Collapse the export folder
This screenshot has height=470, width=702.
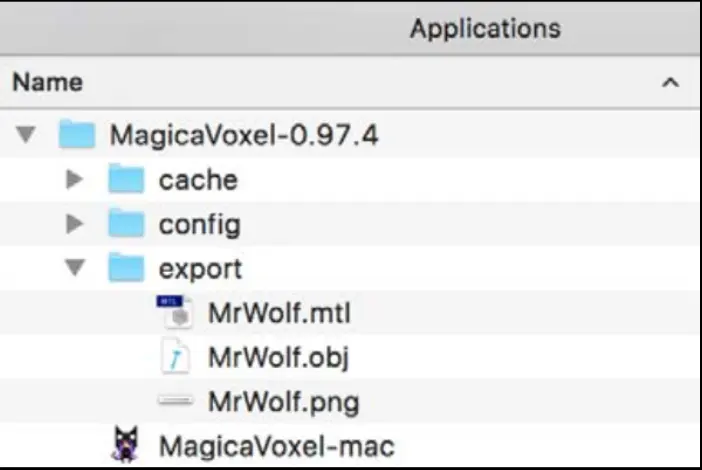[x=75, y=268]
